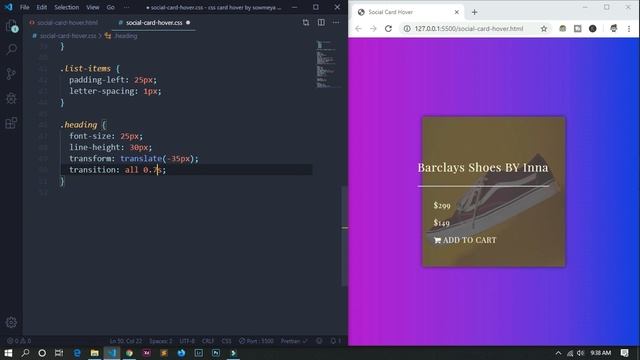The image size is (640, 360).
Task: Open Chrome three-dot menu
Action: pos(629,29)
